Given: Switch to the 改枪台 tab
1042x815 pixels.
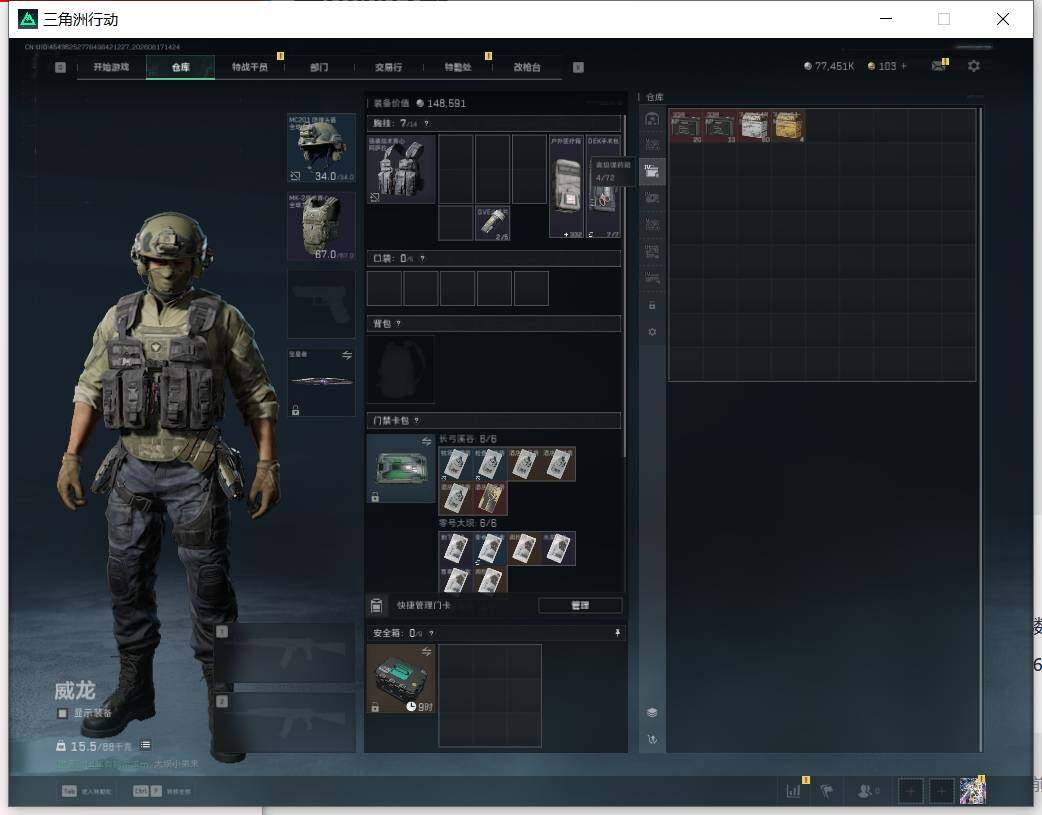Looking at the screenshot, I should point(527,67).
